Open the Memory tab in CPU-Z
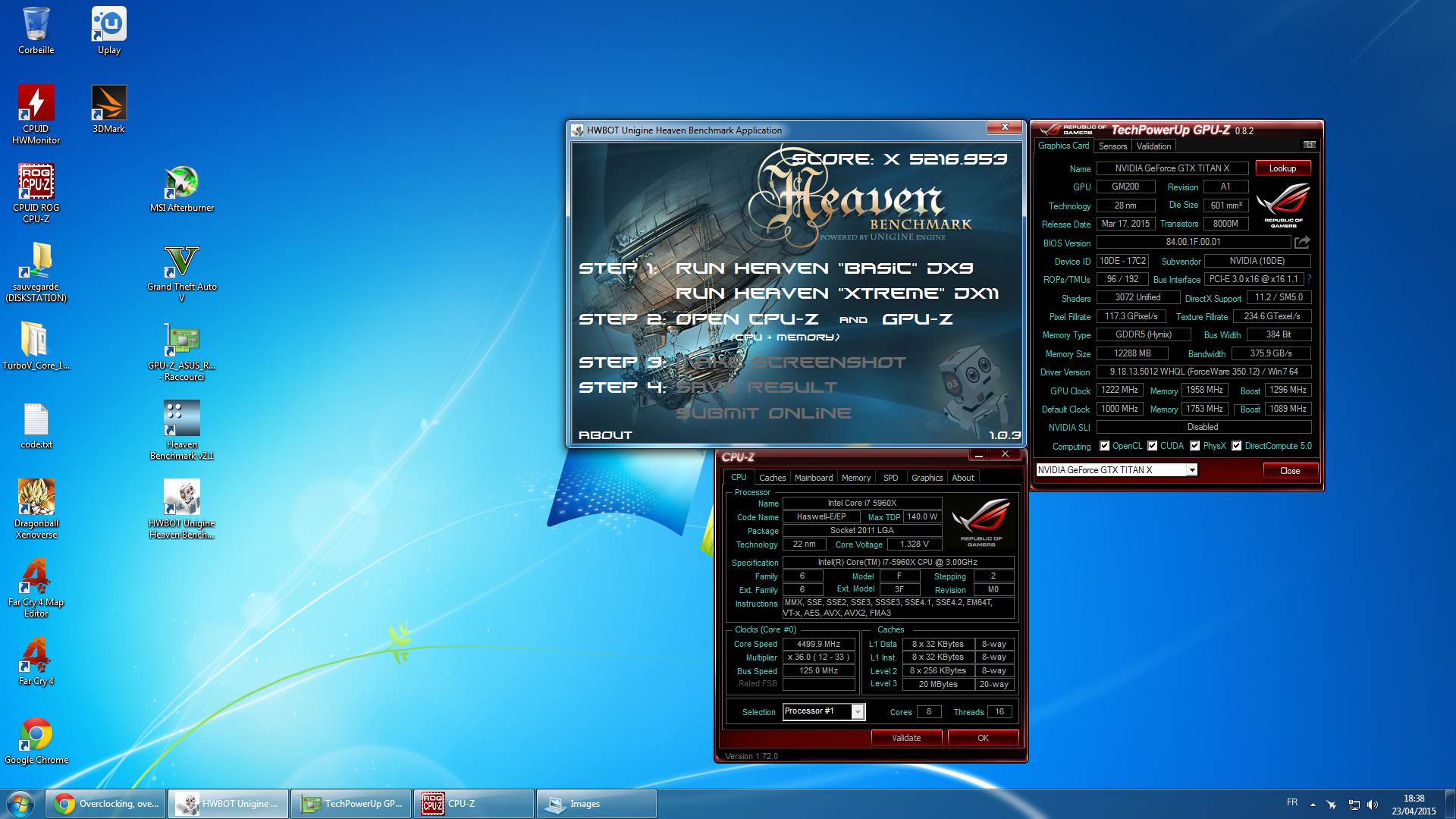1456x819 pixels. pyautogui.click(x=855, y=478)
